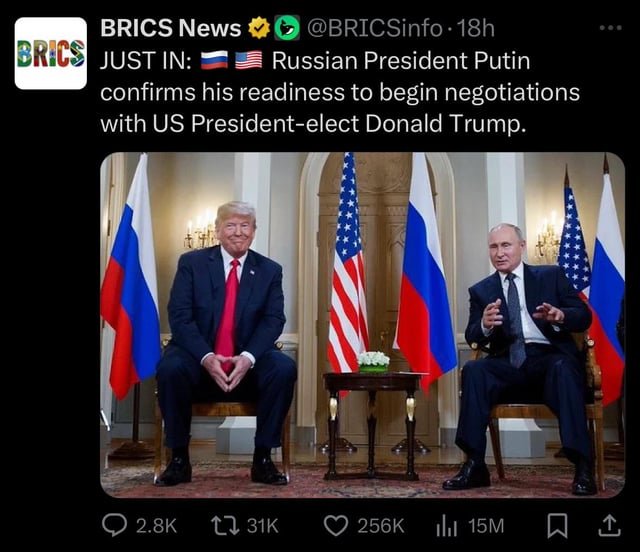Repost using the retweet arrows icon
This screenshot has width=640, height=552.
[x=225, y=525]
